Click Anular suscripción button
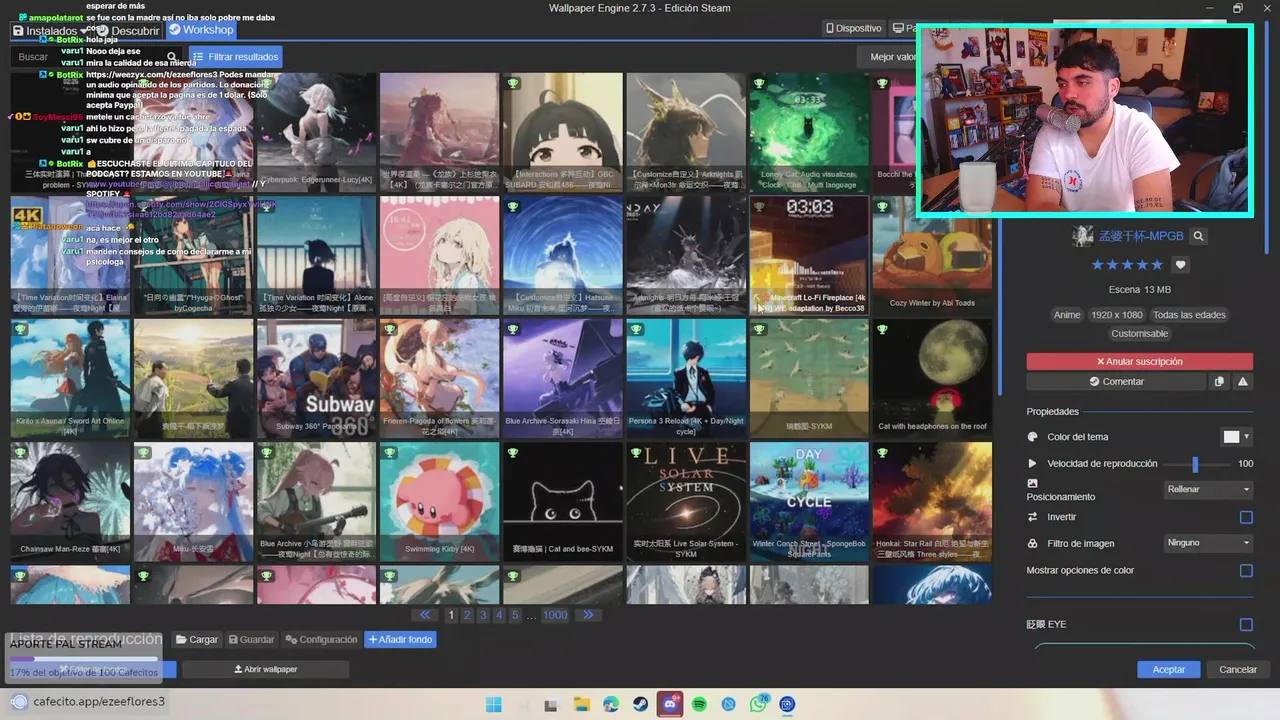 tap(1139, 361)
